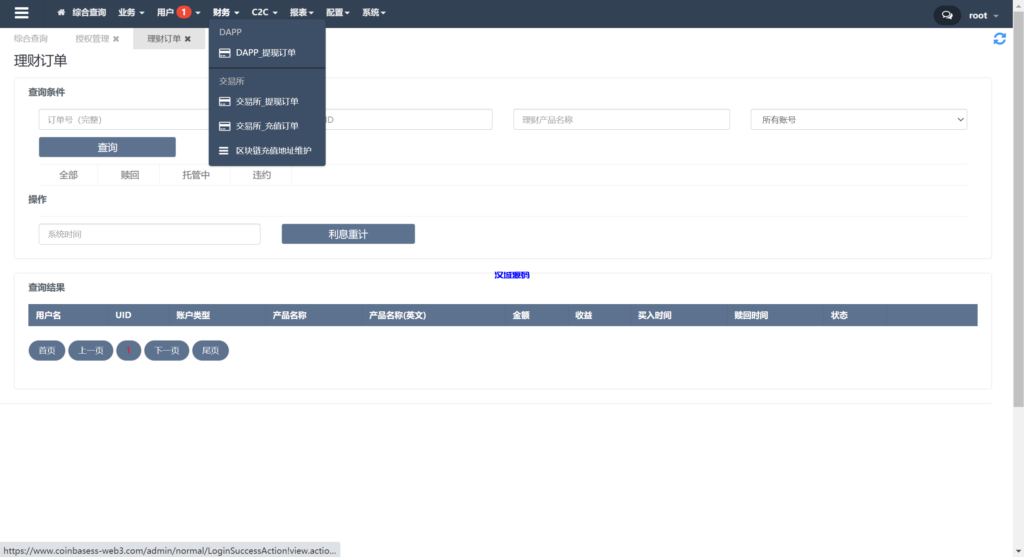The height and width of the screenshot is (557, 1024).
Task: Click the home icon beside 综合查询
Action: coord(62,13)
